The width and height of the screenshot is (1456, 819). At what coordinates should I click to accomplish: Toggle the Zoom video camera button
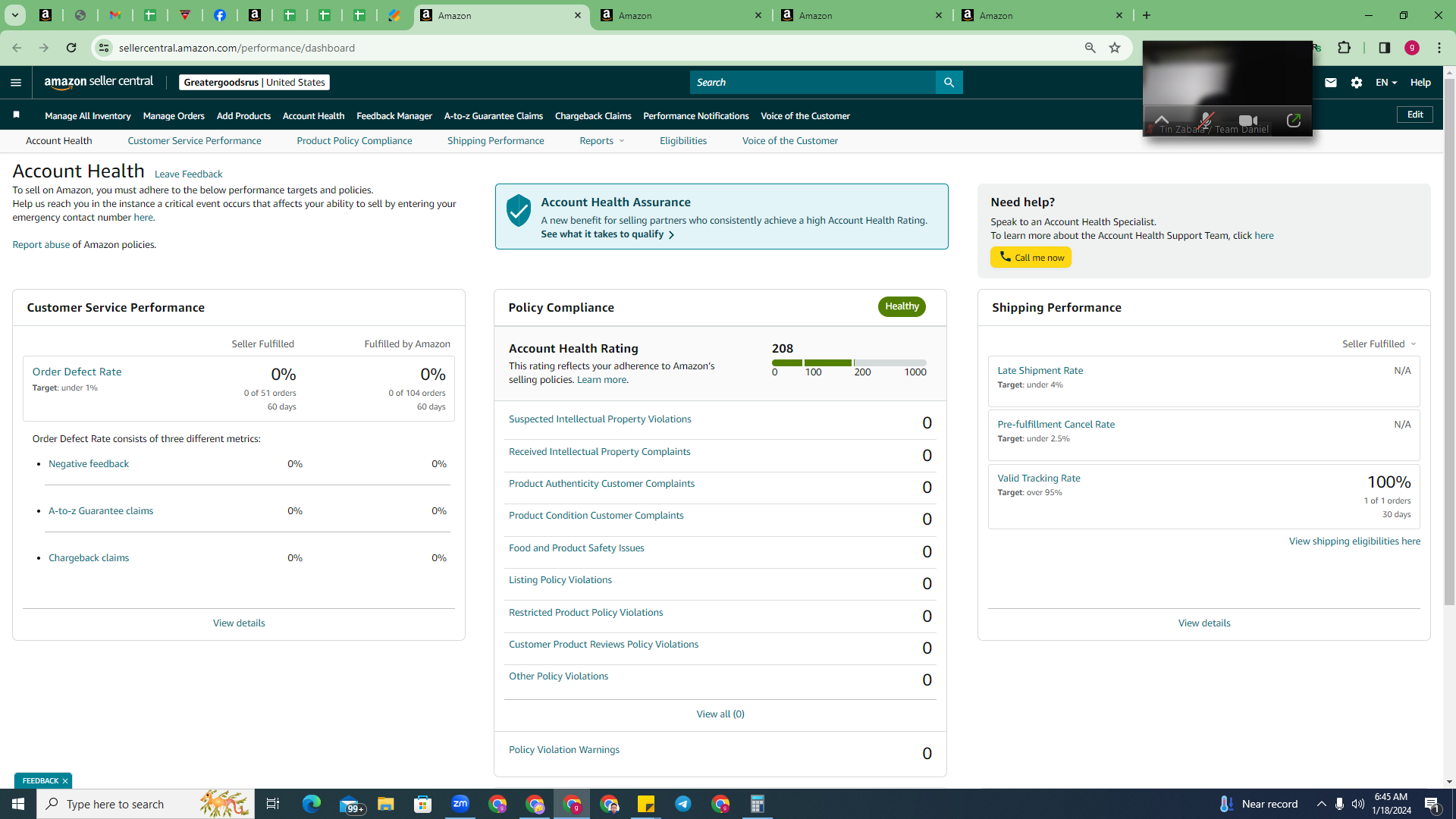[x=1248, y=121]
